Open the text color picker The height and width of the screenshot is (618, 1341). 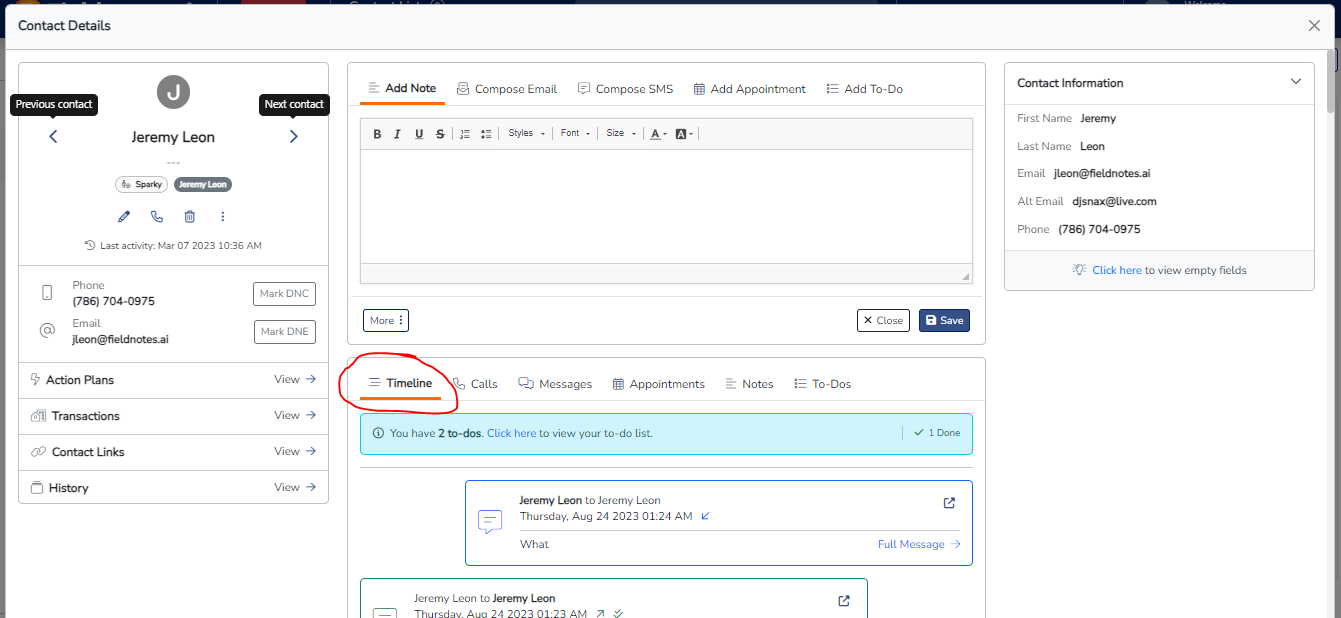(x=658, y=134)
